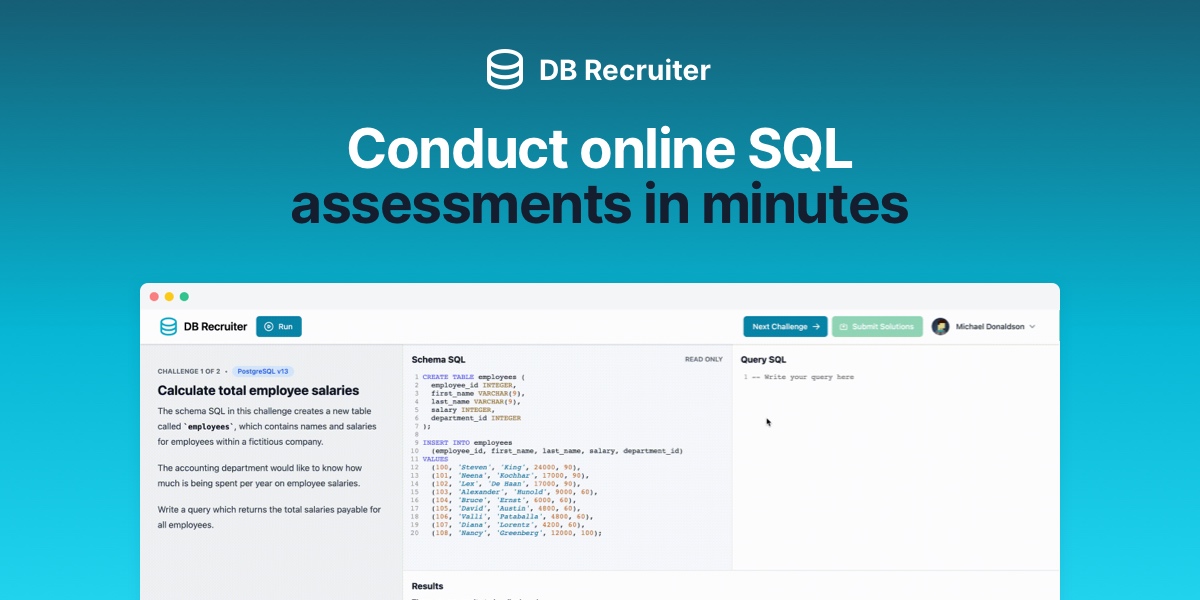This screenshot has width=1200, height=600.
Task: Click the code line 'salary INTEGER,'
Action: (461, 410)
